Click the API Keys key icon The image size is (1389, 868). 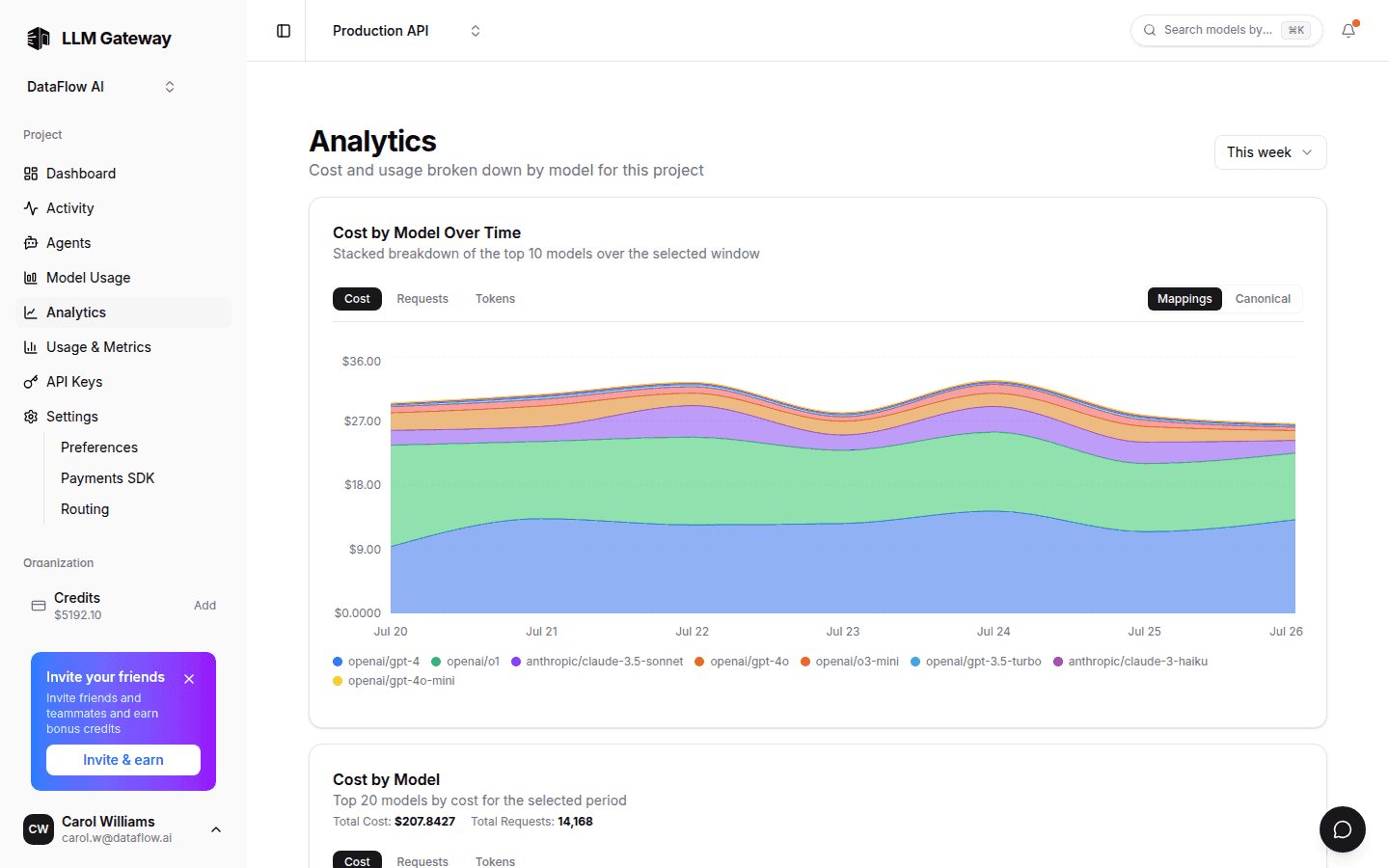click(31, 382)
